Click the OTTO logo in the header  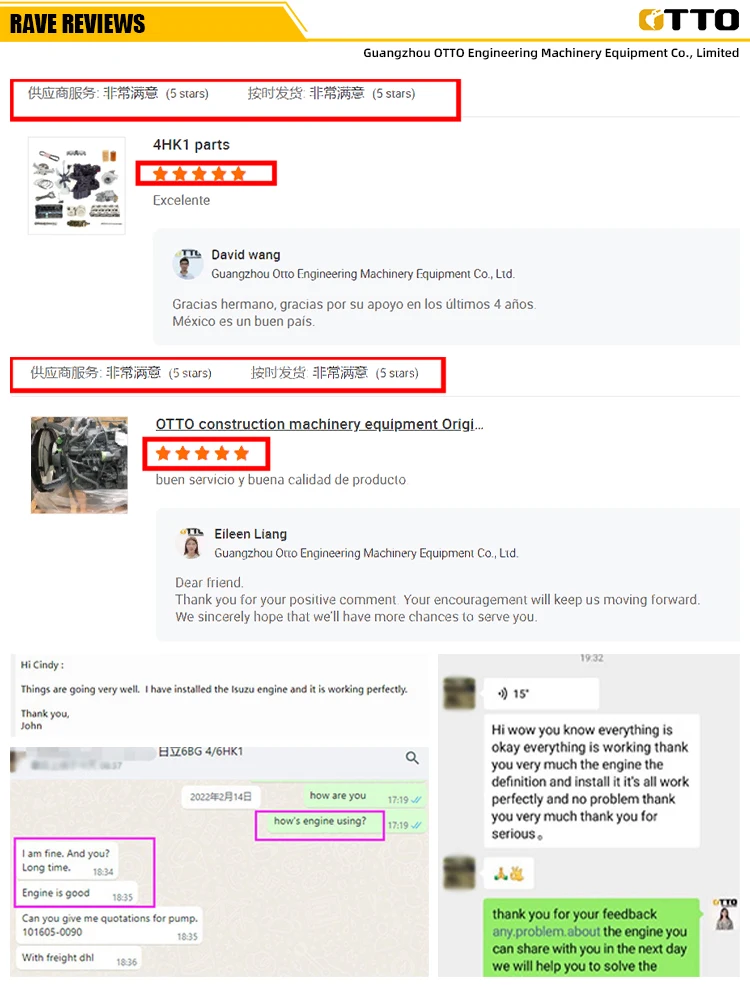(x=688, y=19)
